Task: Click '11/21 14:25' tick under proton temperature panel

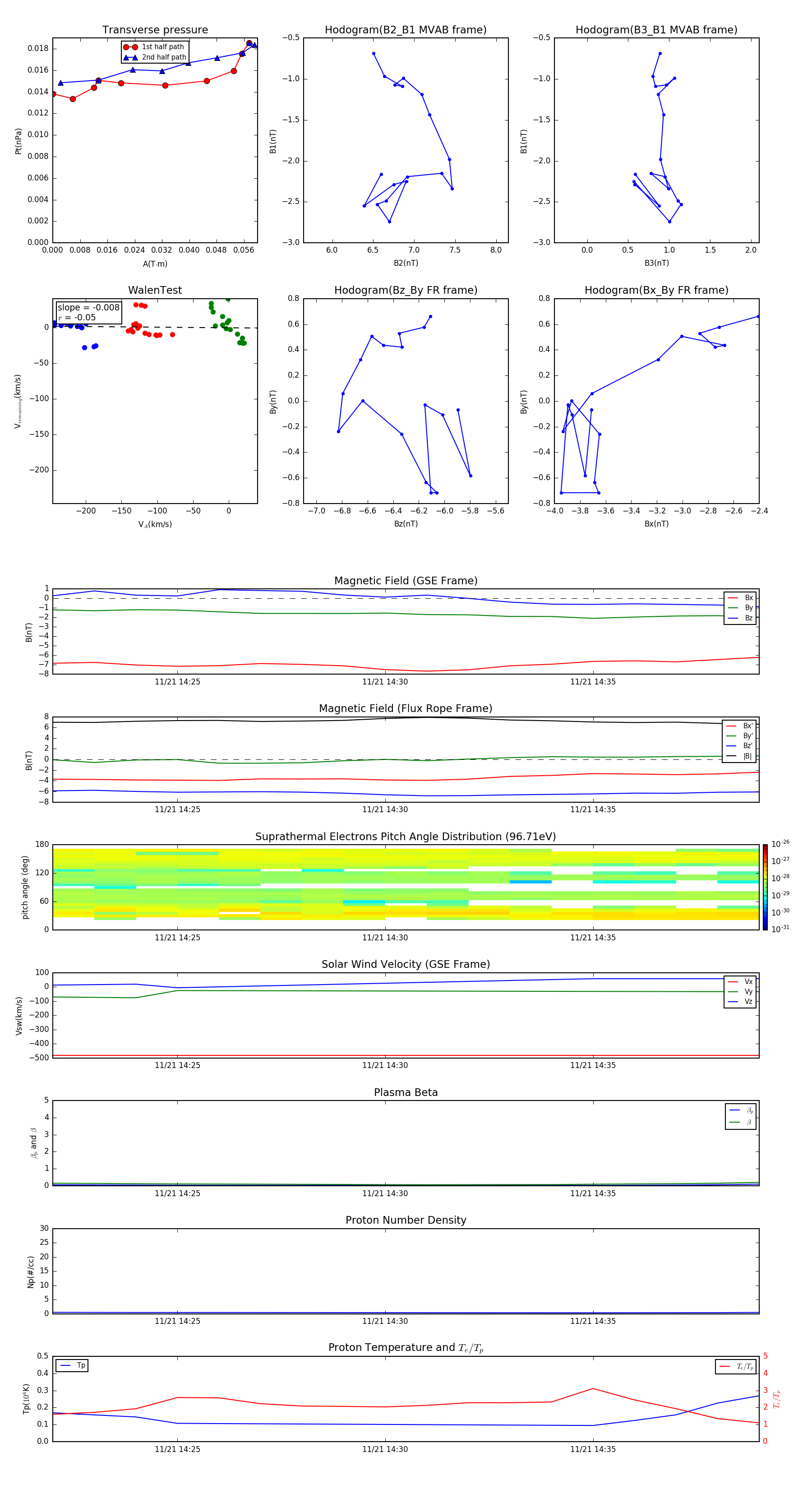Action: tap(177, 1449)
